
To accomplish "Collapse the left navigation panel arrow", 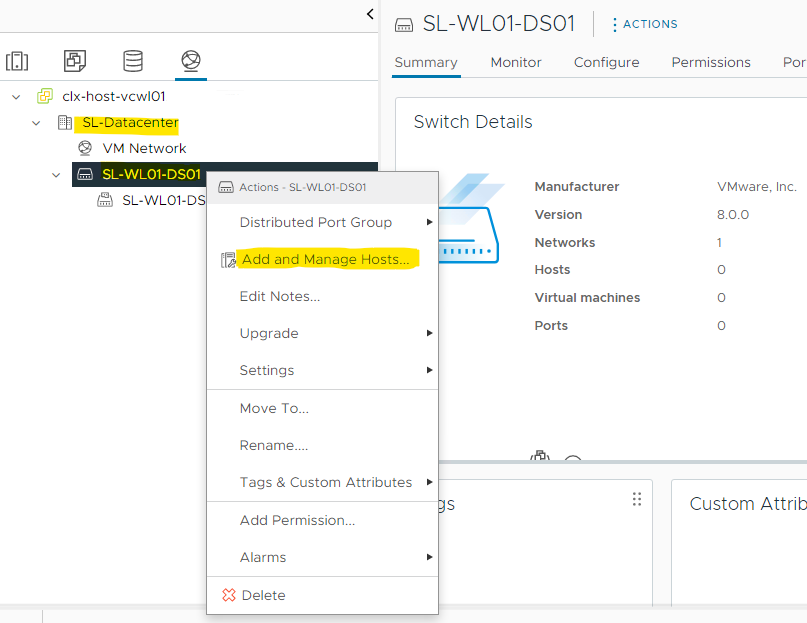I will [370, 14].
